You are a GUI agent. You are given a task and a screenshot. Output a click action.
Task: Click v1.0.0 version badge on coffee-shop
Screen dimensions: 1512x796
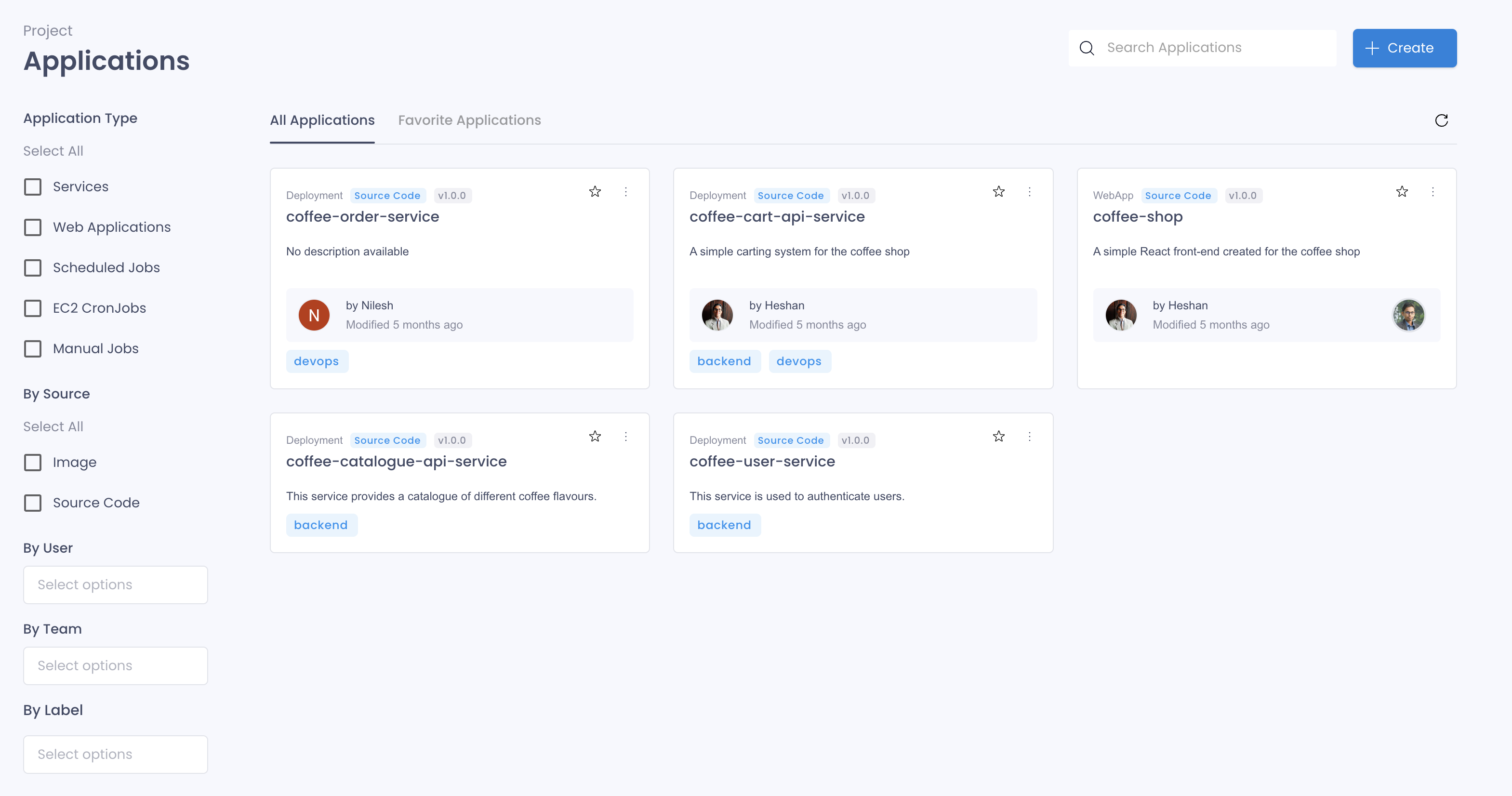[1243, 196]
